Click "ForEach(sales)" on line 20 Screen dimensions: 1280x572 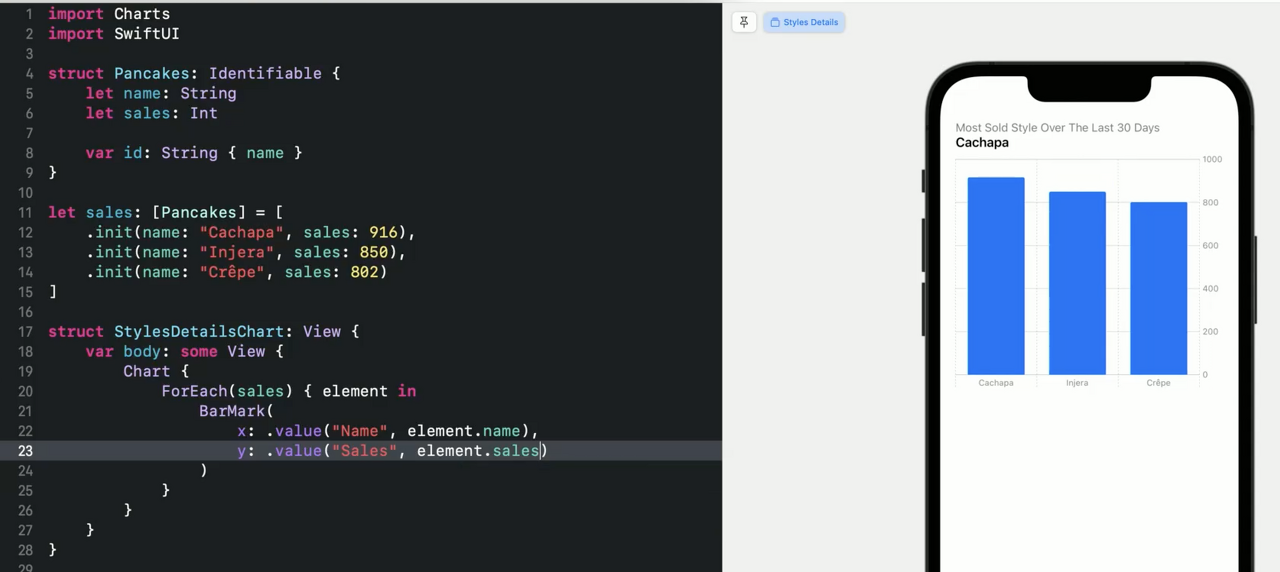pos(228,392)
